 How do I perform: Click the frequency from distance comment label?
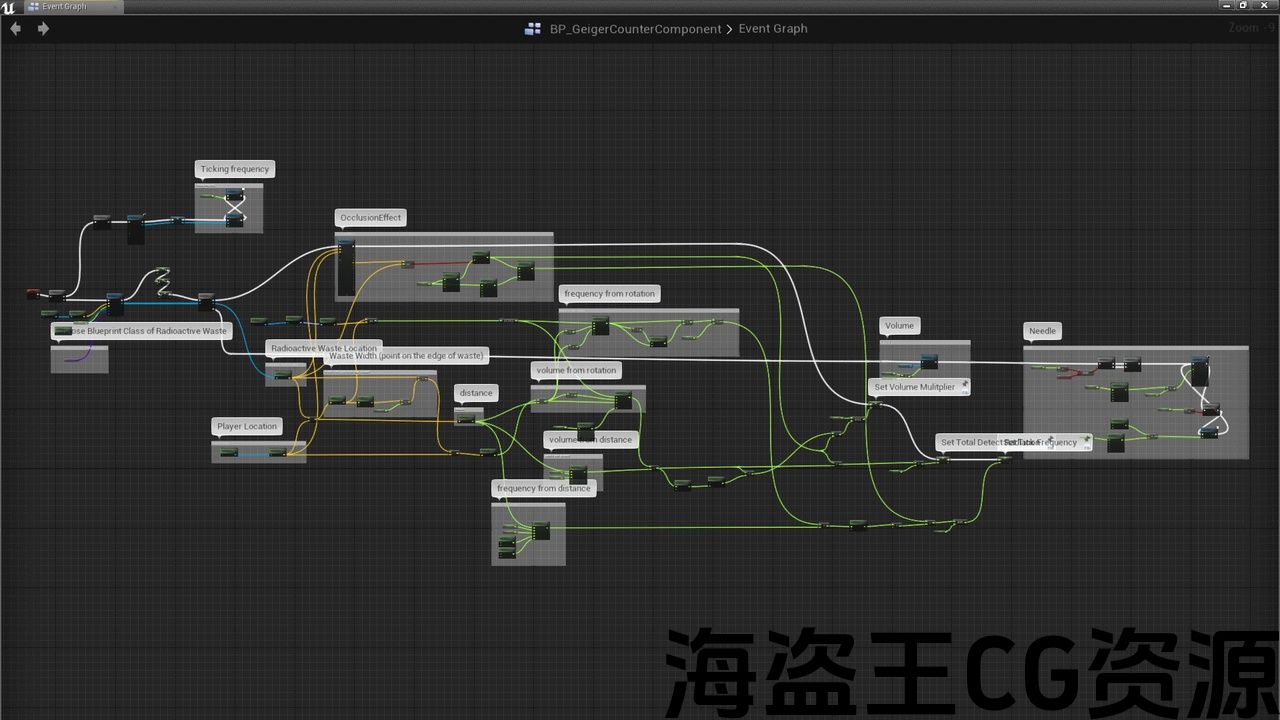point(544,488)
